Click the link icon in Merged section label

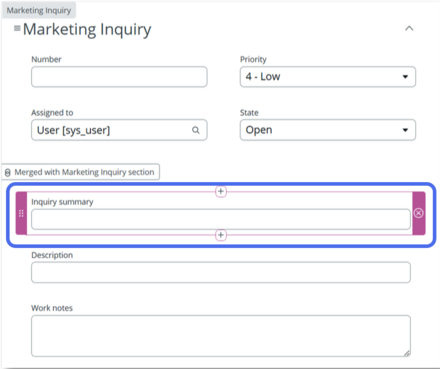click(x=8, y=172)
